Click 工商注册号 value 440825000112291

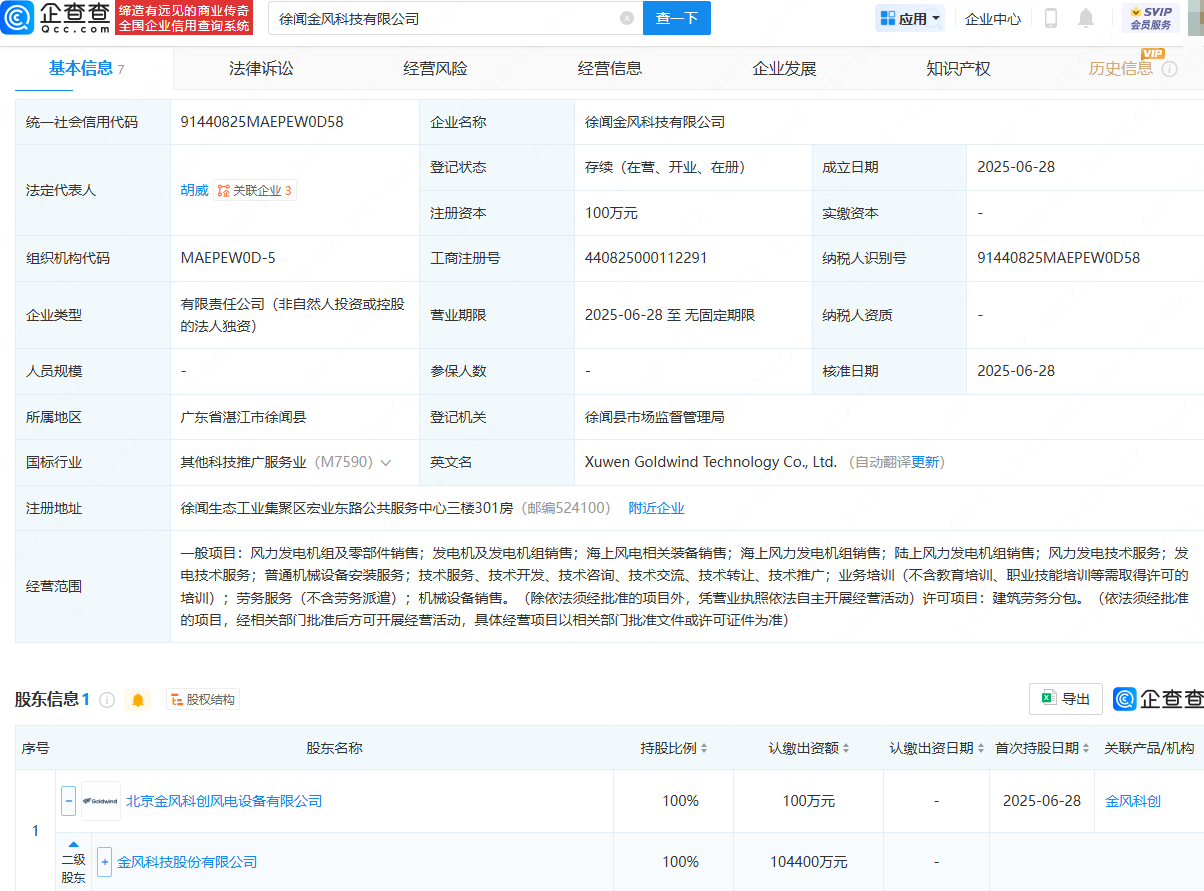pos(646,258)
